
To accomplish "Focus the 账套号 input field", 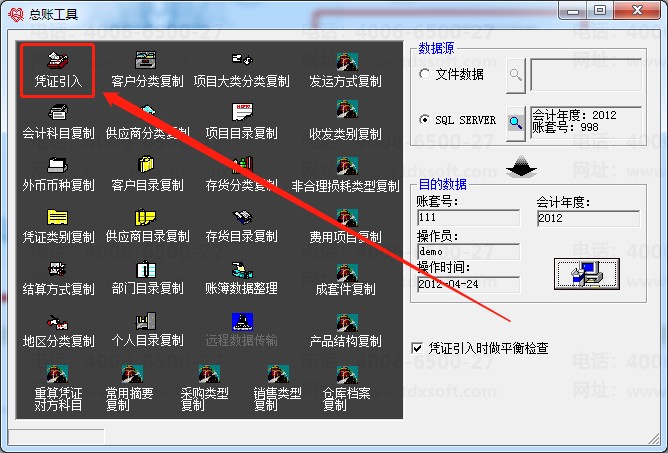I will click(x=468, y=217).
